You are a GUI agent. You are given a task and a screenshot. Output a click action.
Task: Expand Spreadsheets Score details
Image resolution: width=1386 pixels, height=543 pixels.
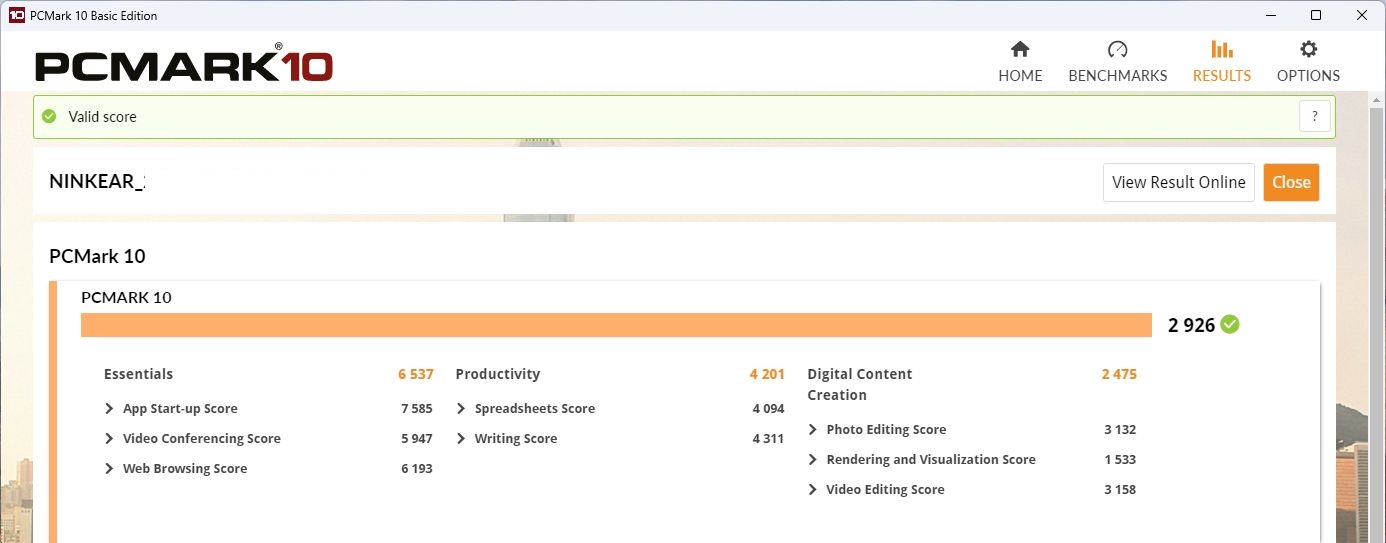coord(461,409)
